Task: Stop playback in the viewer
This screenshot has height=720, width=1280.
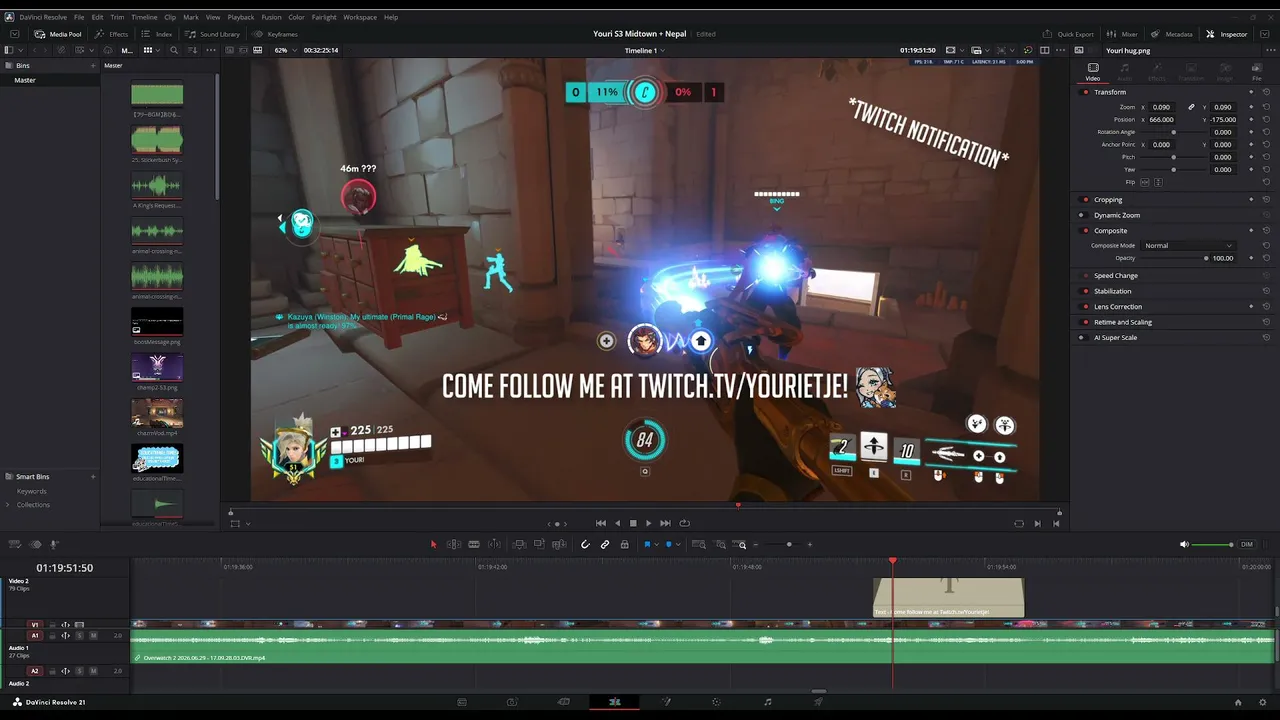Action: click(x=632, y=523)
